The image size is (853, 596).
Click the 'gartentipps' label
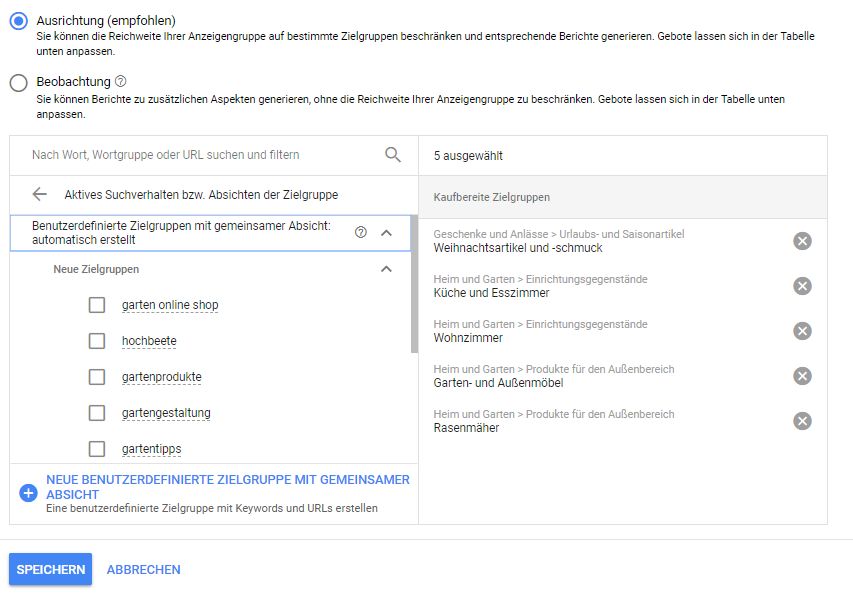(x=151, y=449)
